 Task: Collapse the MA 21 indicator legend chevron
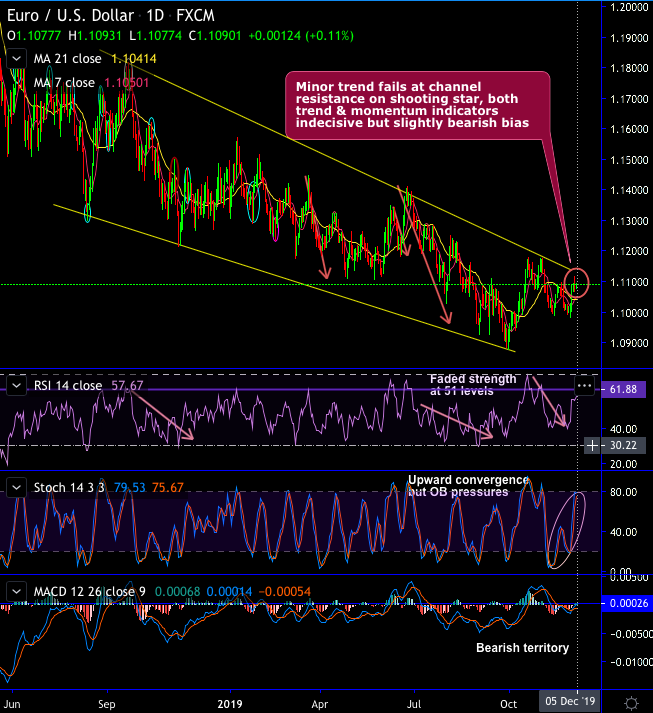(16, 59)
